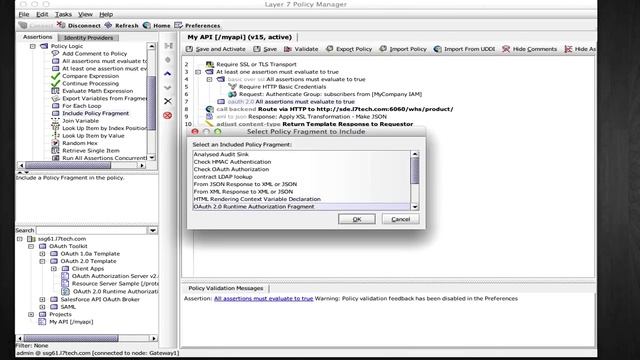The image size is (640, 360).
Task: Open the View menu
Action: point(85,14)
